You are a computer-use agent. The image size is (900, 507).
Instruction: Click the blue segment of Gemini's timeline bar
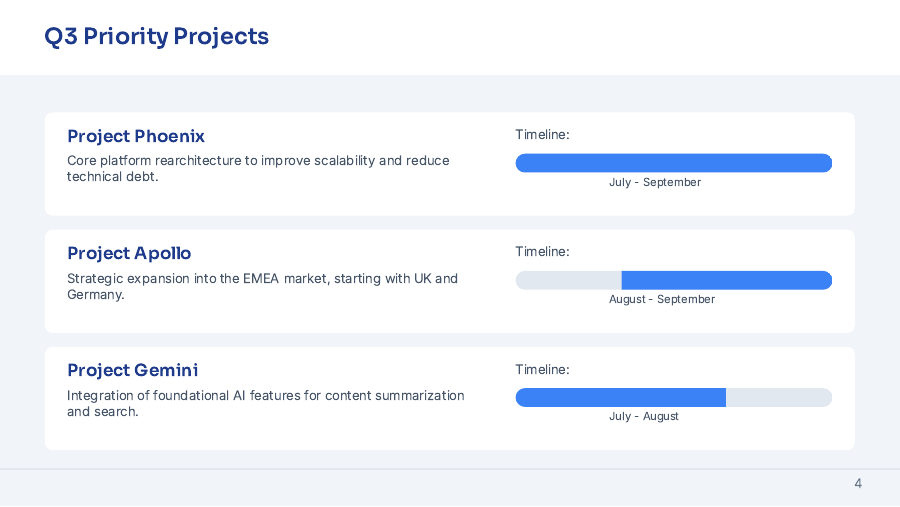point(620,397)
